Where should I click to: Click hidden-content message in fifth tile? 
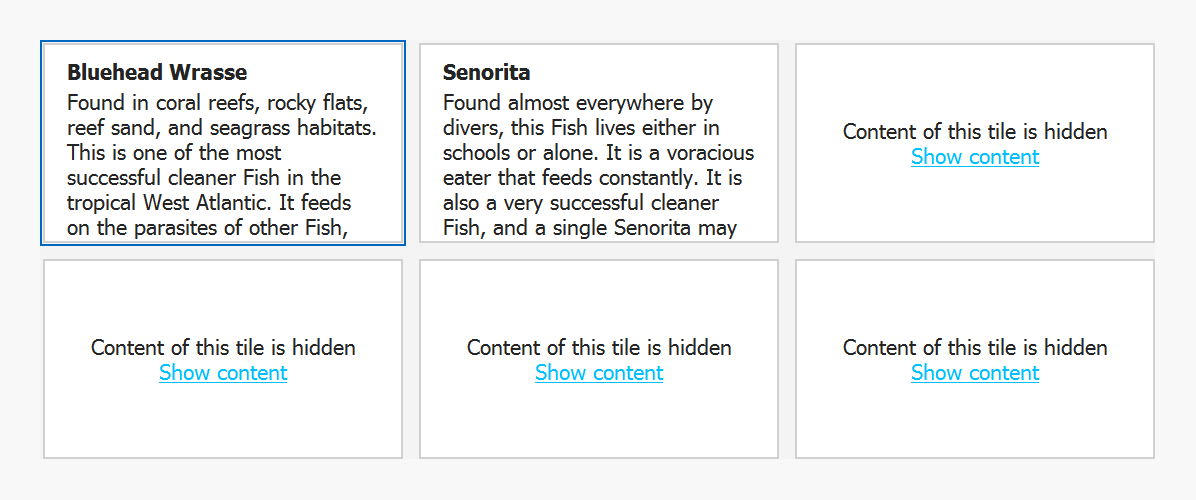pos(599,348)
